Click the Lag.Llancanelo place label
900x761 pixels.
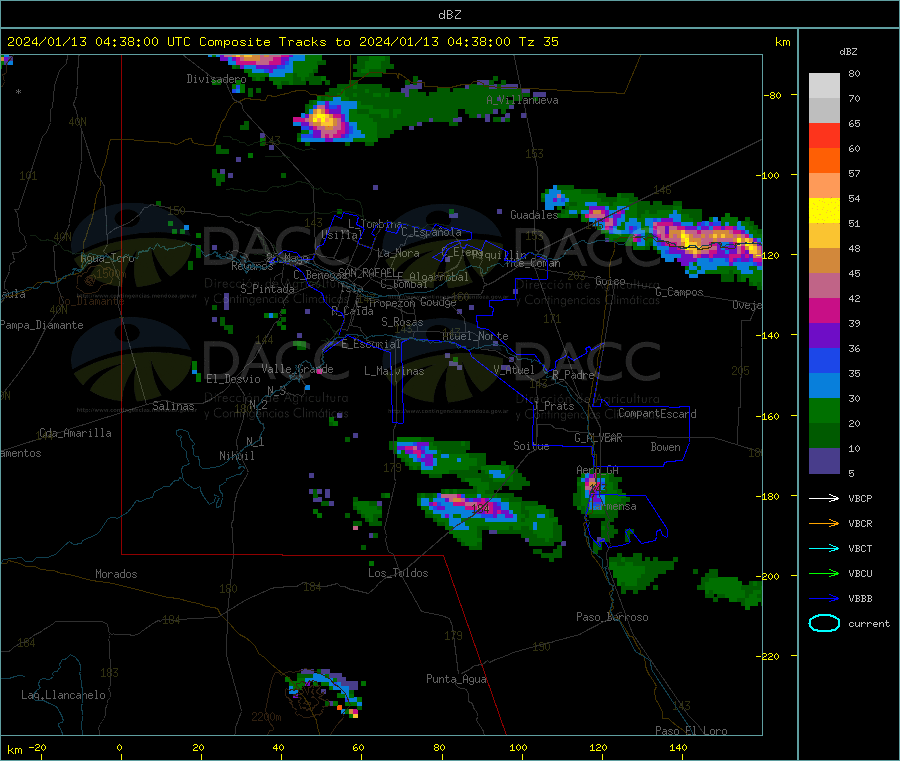(x=63, y=695)
